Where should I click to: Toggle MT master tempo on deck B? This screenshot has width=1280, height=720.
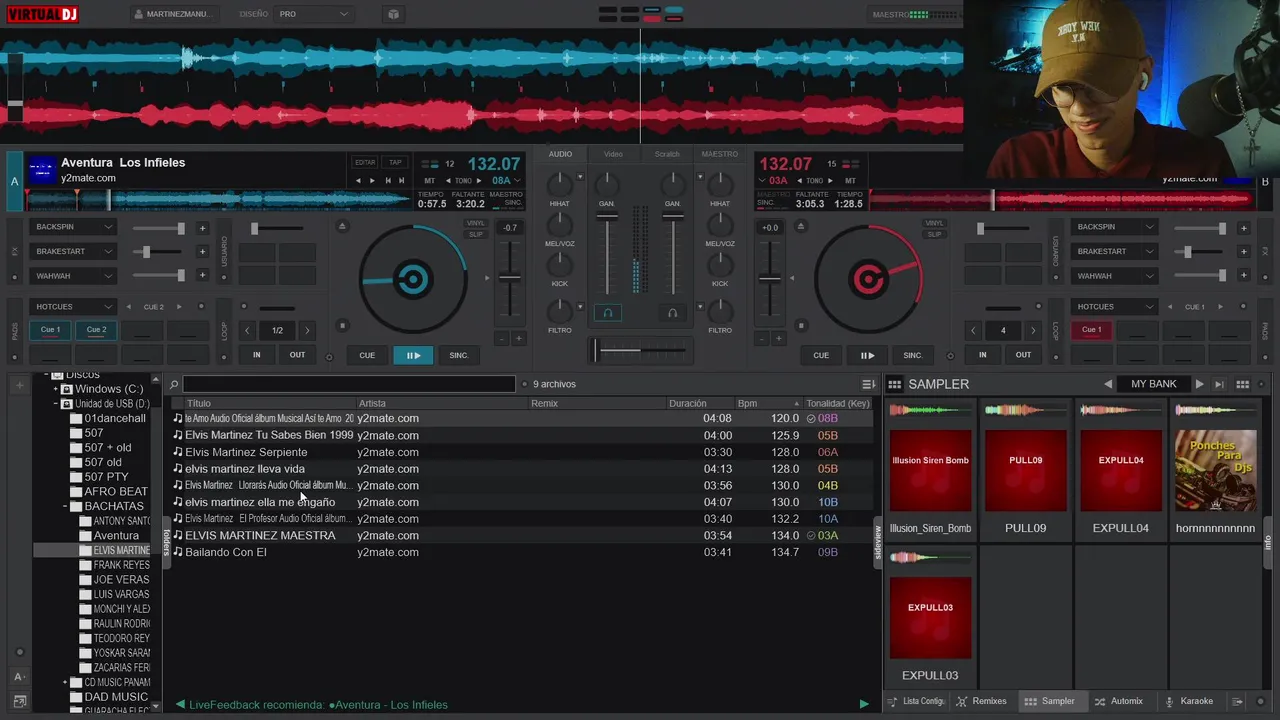850,181
